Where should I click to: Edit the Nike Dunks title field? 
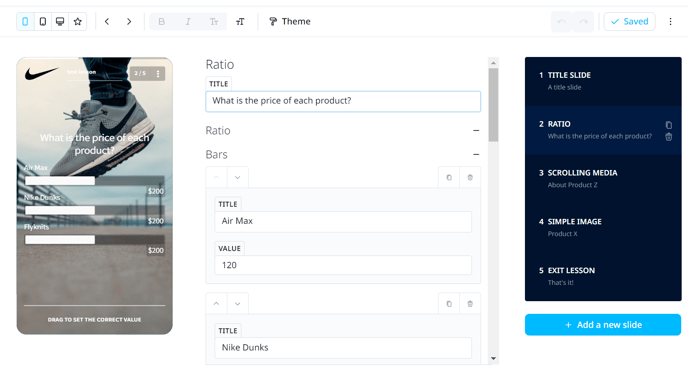click(343, 348)
